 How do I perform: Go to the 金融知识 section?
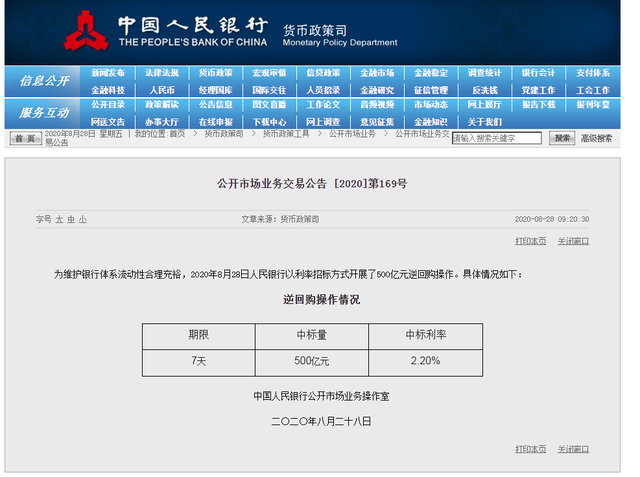click(431, 122)
